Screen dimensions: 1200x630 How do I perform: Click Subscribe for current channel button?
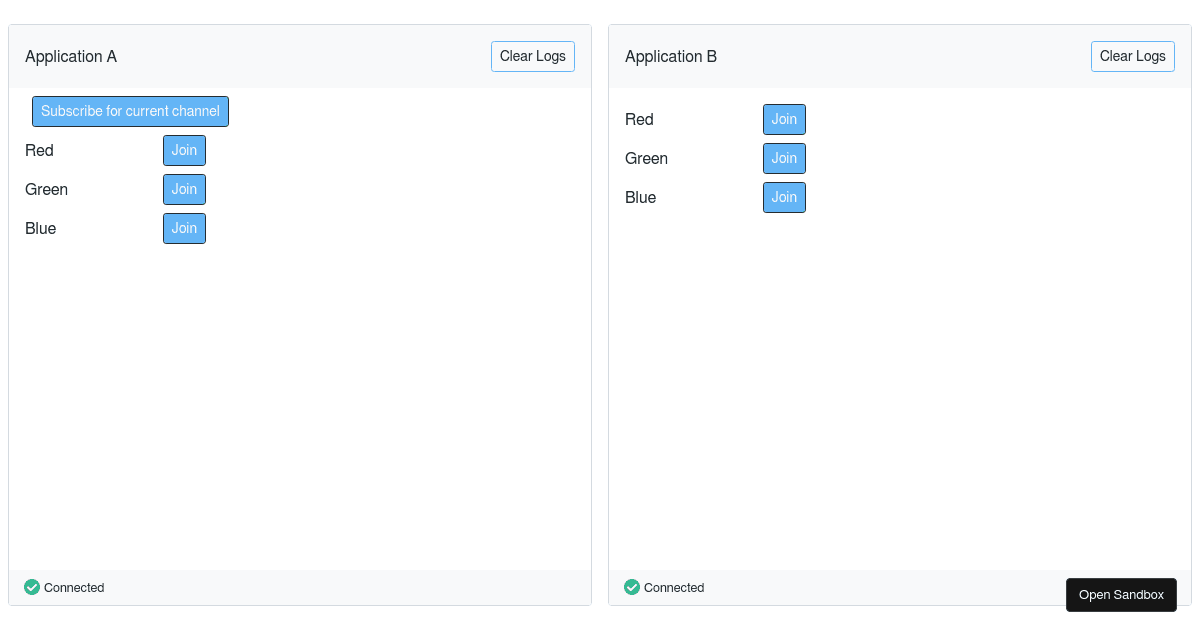(130, 111)
